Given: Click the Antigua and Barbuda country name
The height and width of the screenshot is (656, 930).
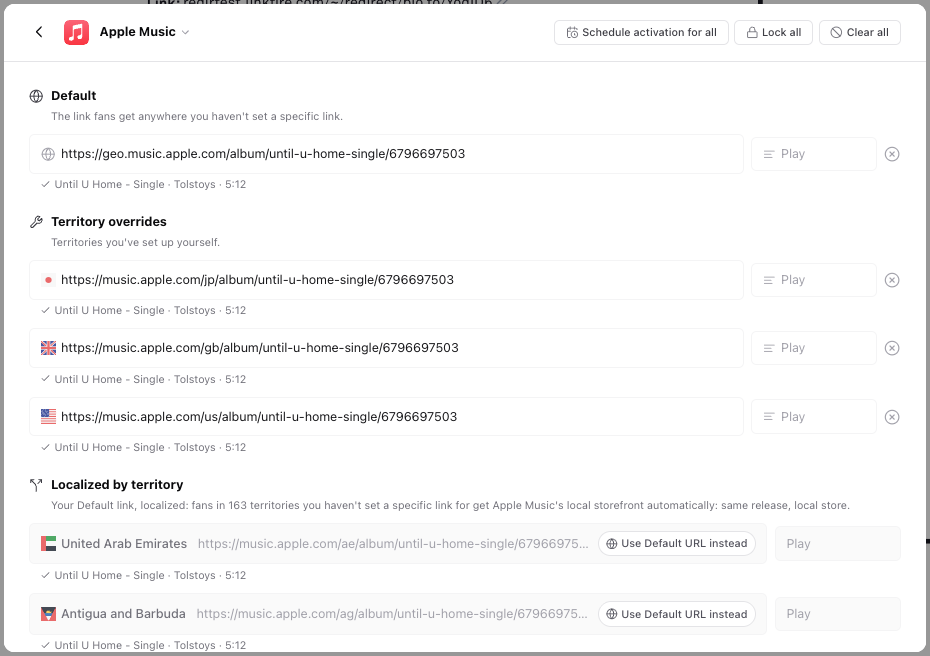Looking at the screenshot, I should [123, 614].
